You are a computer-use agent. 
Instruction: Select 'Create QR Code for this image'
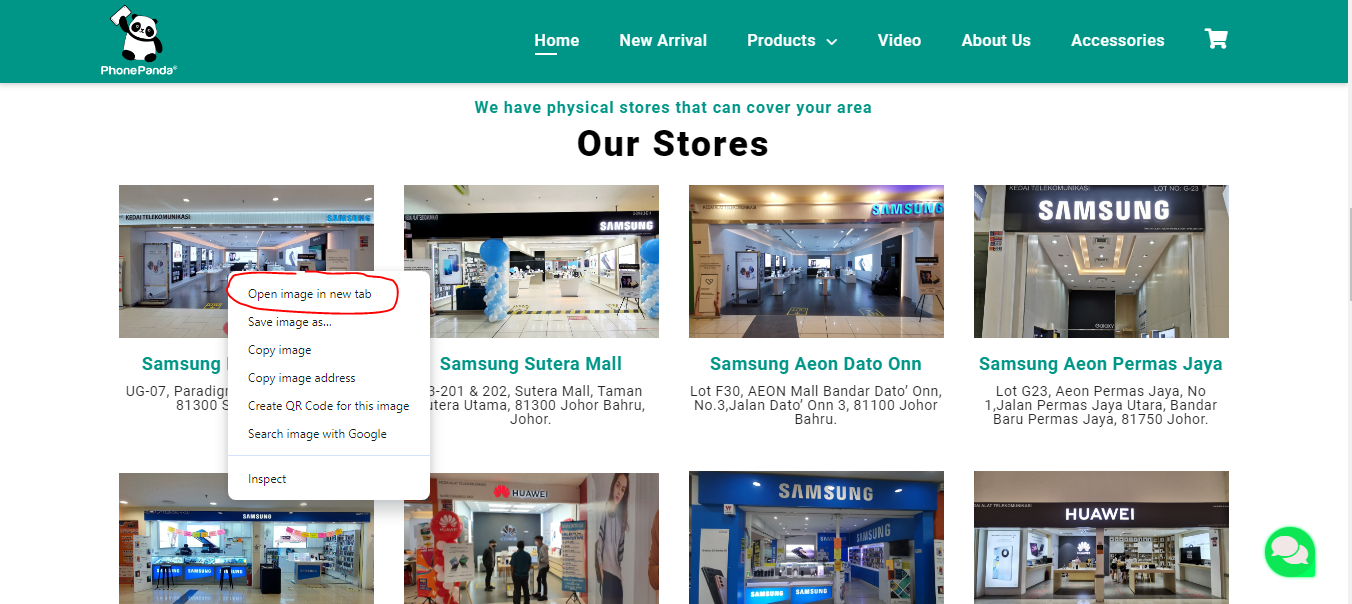[329, 406]
